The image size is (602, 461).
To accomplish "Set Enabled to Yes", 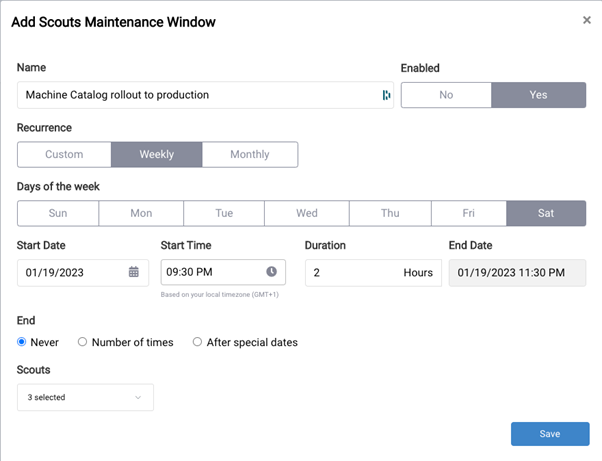I will click(x=538, y=95).
